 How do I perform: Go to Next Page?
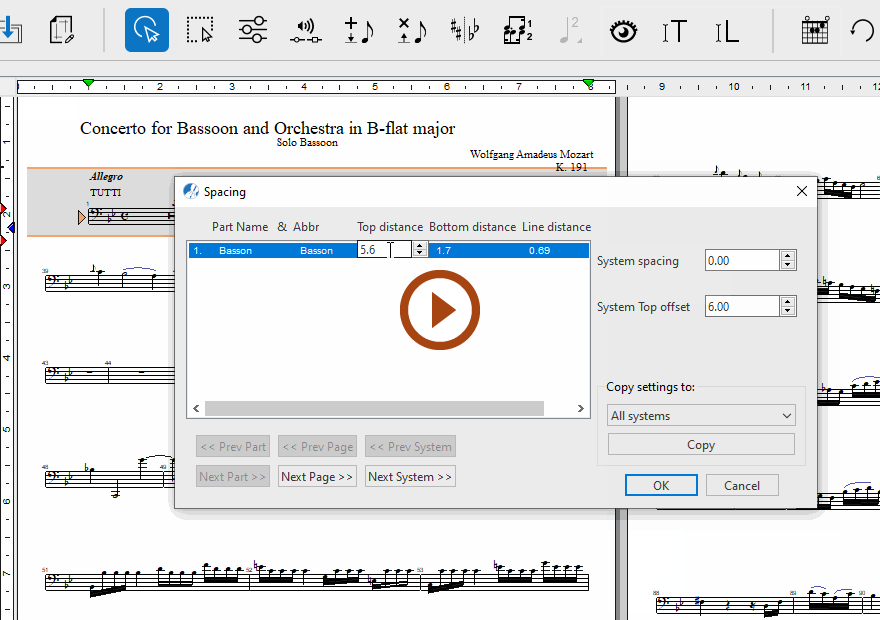tap(317, 476)
